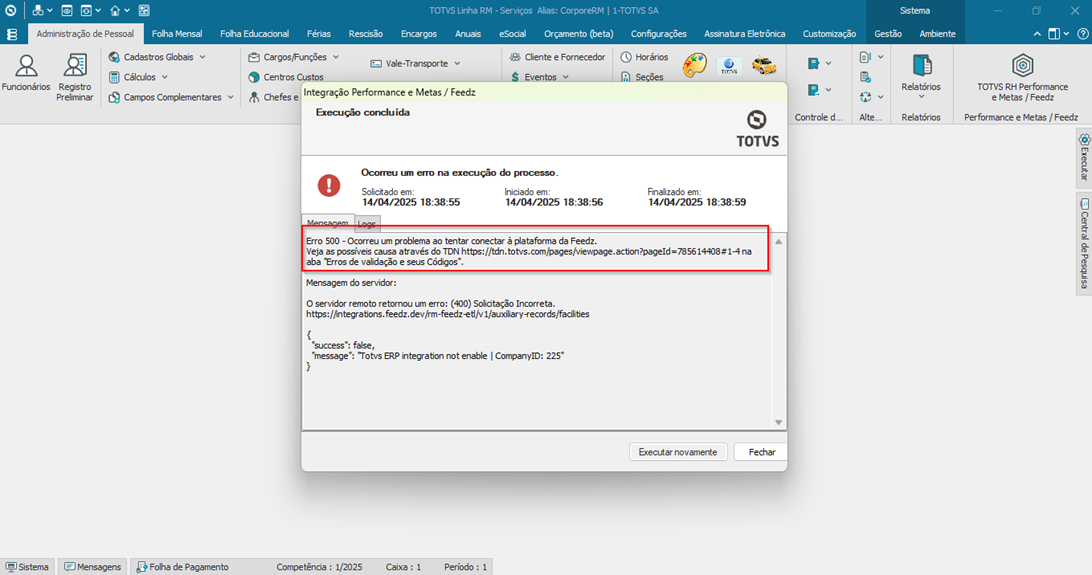
Task: Click the message scrollbar down arrow
Action: pos(779,423)
